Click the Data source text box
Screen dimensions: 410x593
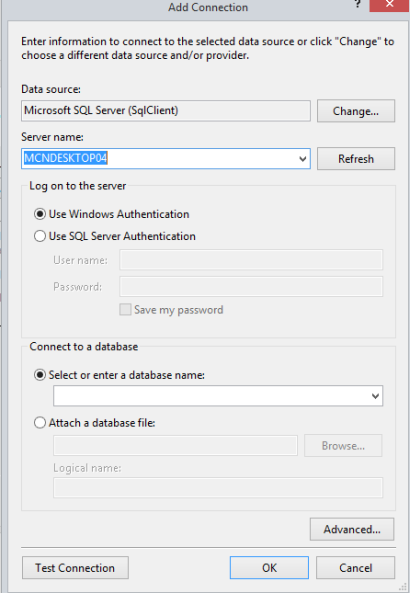click(166, 111)
